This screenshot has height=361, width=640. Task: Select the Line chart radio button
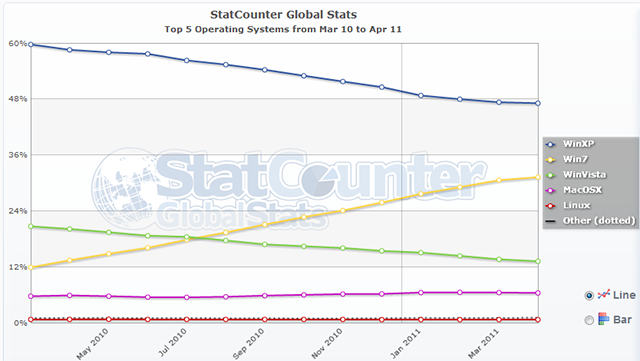click(589, 295)
